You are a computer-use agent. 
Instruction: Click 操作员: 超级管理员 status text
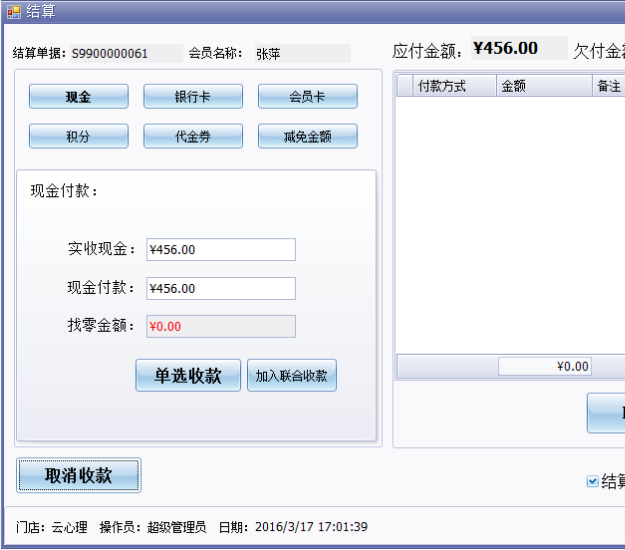point(153,527)
